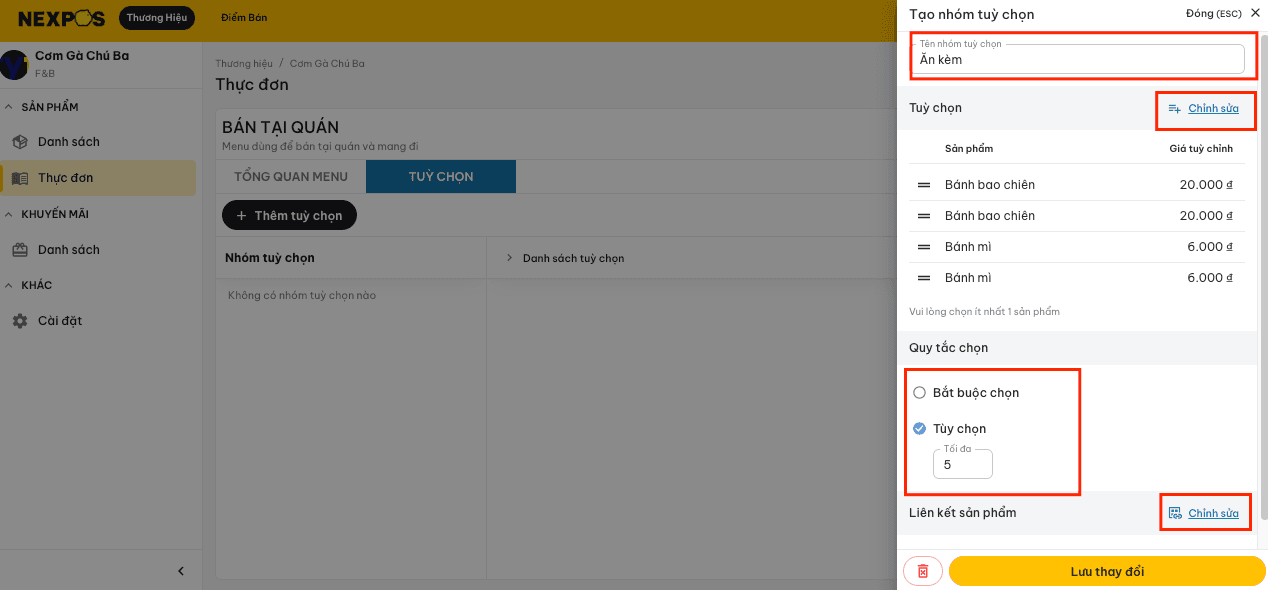Click the Thêm tuỳ chọn button
The width and height of the screenshot is (1268, 590).
(289, 215)
